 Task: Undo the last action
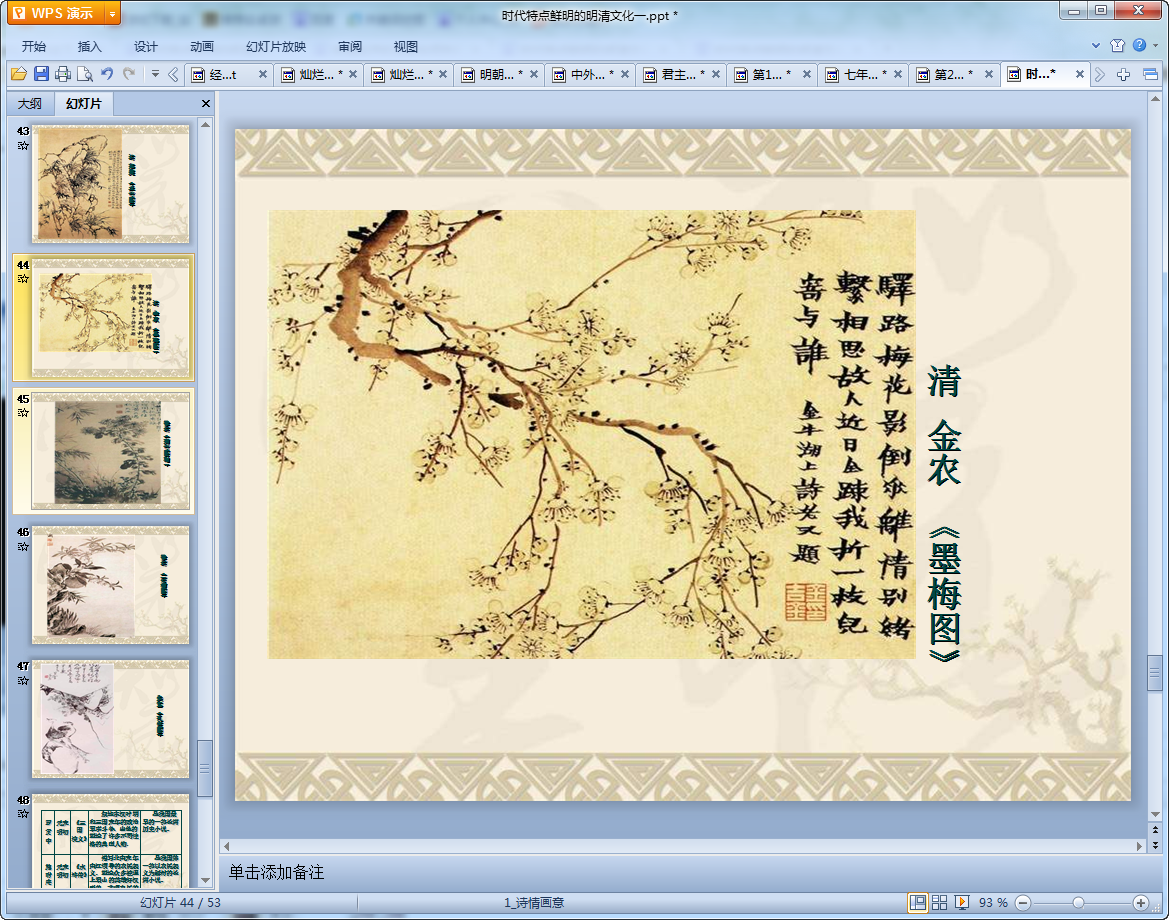pos(107,74)
